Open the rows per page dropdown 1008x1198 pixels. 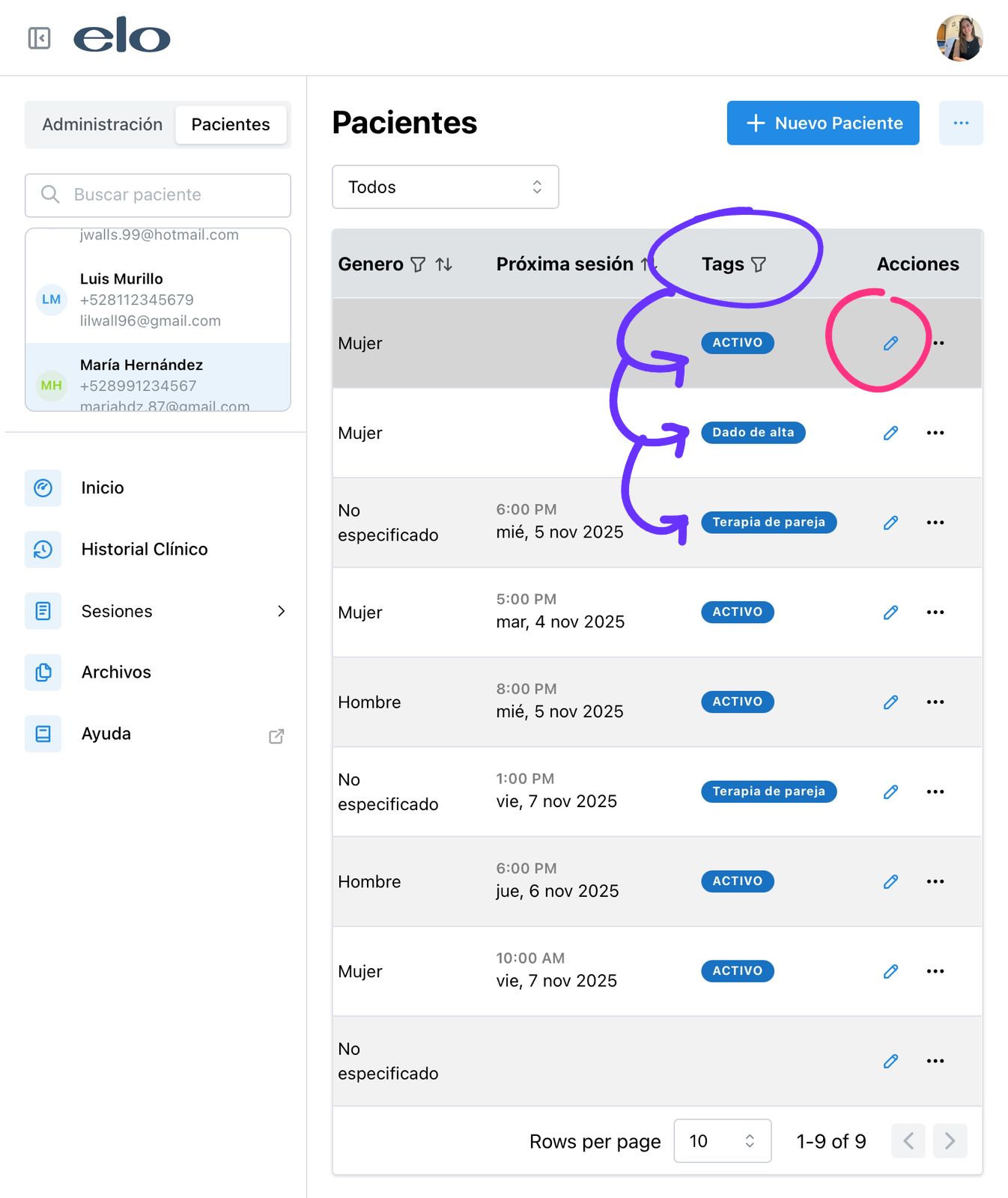click(722, 1141)
